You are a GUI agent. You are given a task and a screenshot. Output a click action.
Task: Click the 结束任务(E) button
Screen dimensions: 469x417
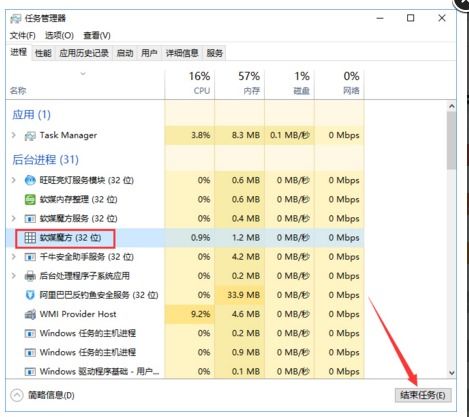tap(423, 395)
